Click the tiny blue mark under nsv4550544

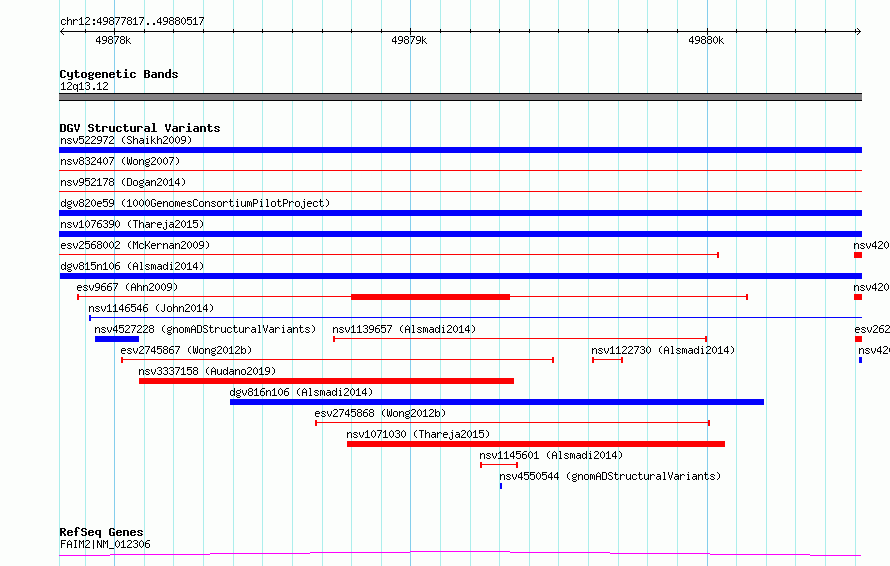click(501, 486)
